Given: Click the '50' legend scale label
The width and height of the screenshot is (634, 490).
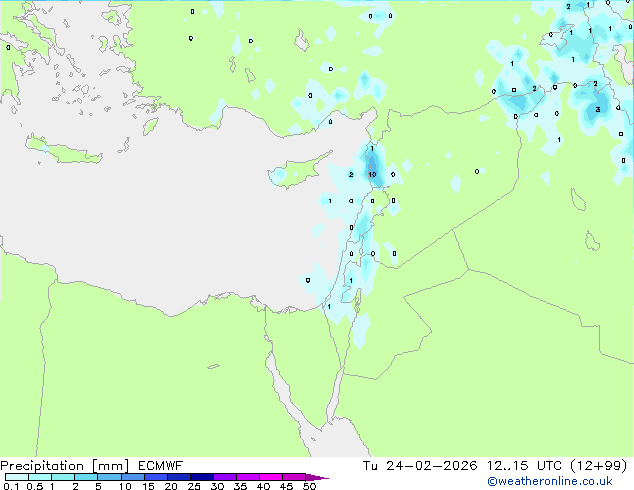Looking at the screenshot, I should [309, 486].
